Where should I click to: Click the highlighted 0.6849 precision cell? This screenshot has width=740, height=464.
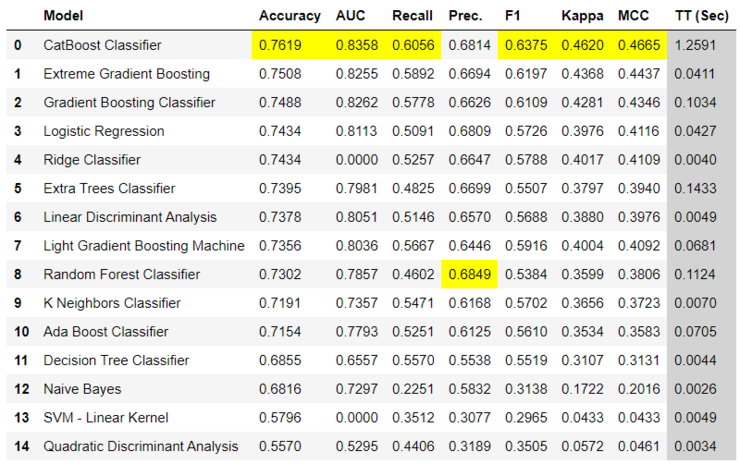point(469,274)
